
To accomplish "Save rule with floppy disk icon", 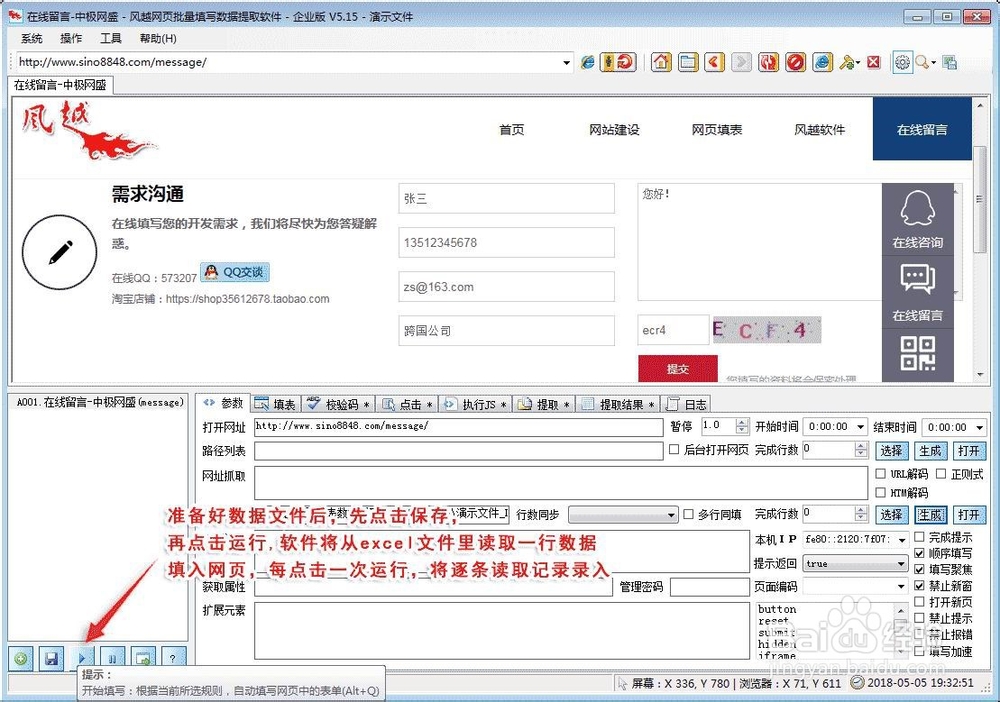I will pos(52,658).
